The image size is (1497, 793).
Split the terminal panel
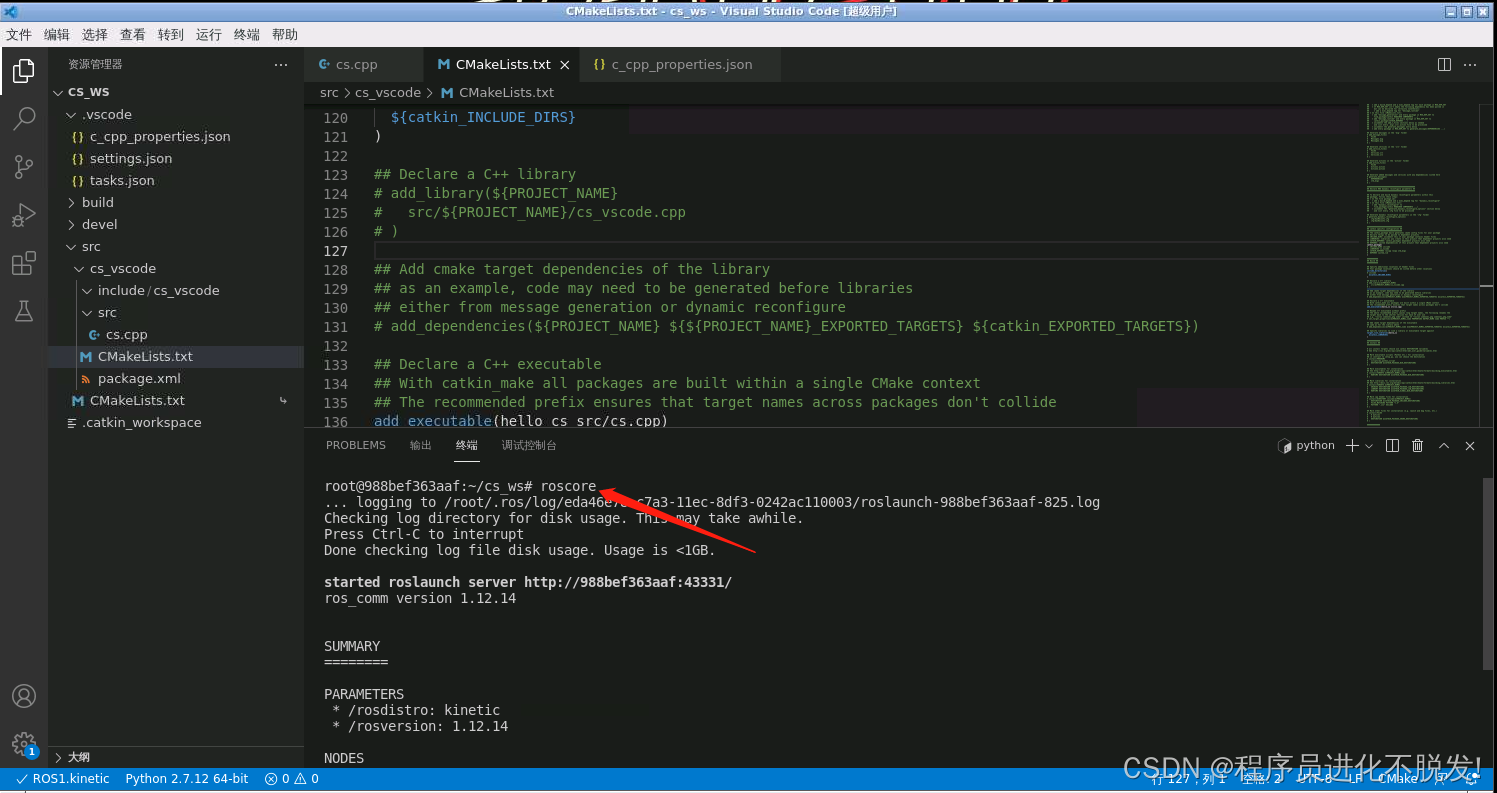click(x=1393, y=446)
